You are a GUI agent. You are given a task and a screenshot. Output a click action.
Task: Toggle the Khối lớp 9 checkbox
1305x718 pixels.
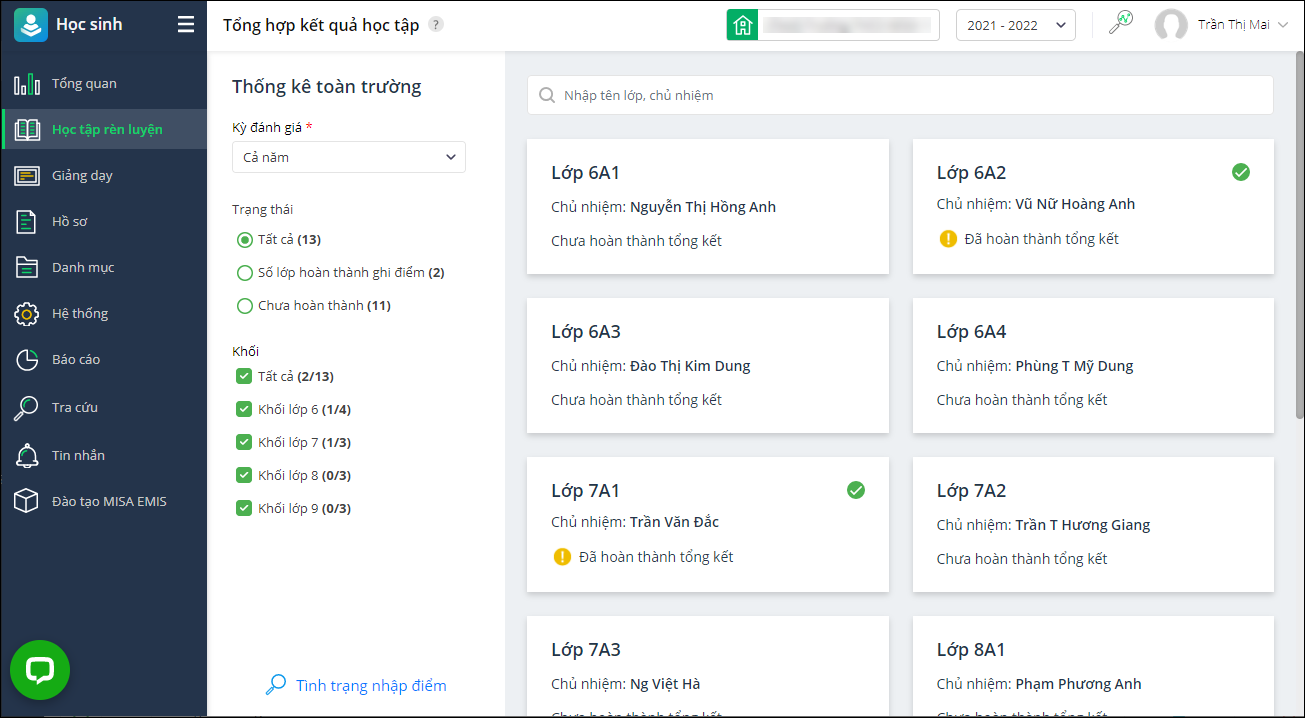pyautogui.click(x=244, y=509)
